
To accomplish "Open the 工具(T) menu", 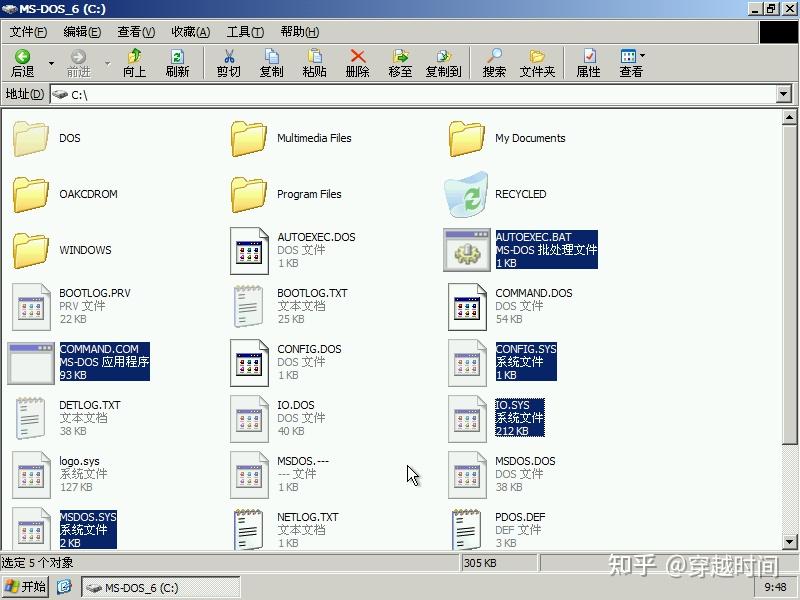I will (245, 32).
